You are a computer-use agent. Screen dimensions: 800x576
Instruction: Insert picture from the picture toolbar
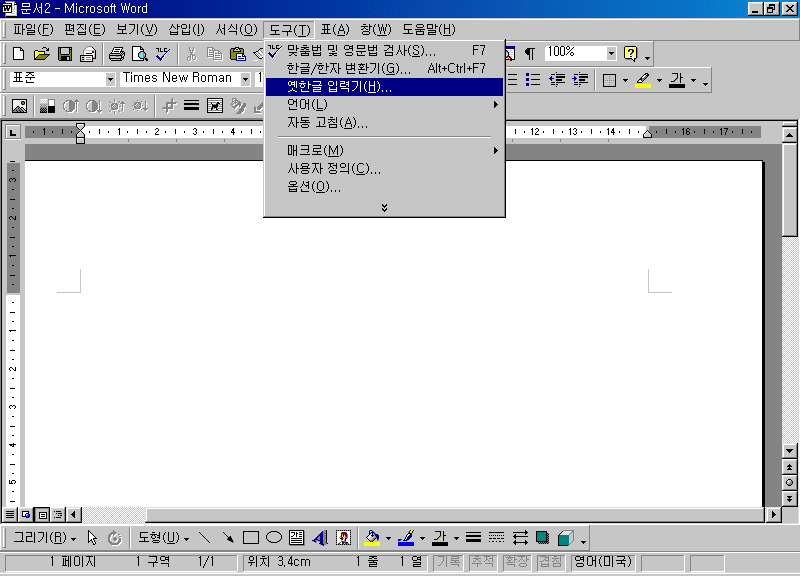tap(19, 106)
